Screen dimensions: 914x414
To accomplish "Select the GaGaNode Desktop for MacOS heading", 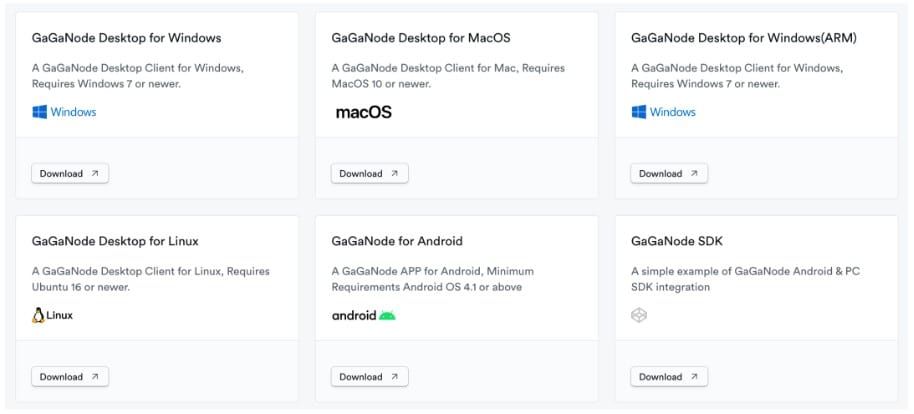I will [x=421, y=38].
